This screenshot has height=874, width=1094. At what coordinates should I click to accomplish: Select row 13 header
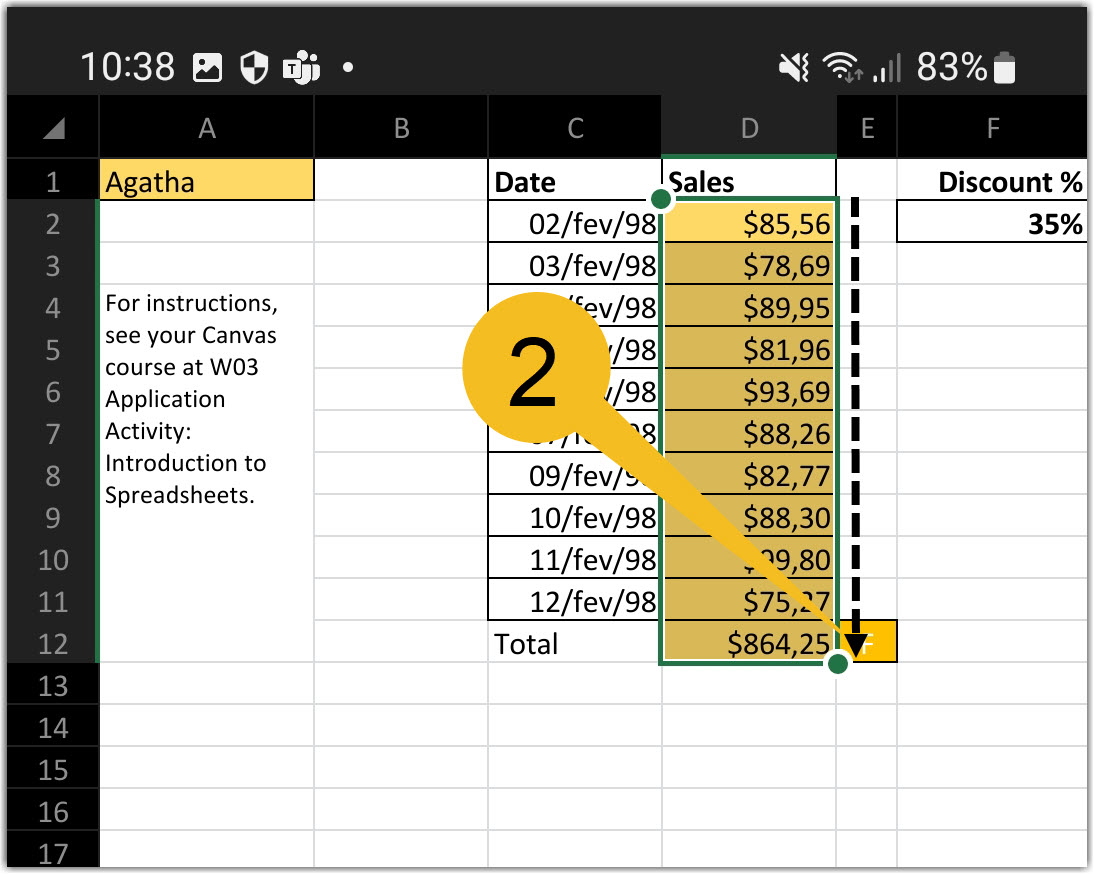[x=53, y=686]
